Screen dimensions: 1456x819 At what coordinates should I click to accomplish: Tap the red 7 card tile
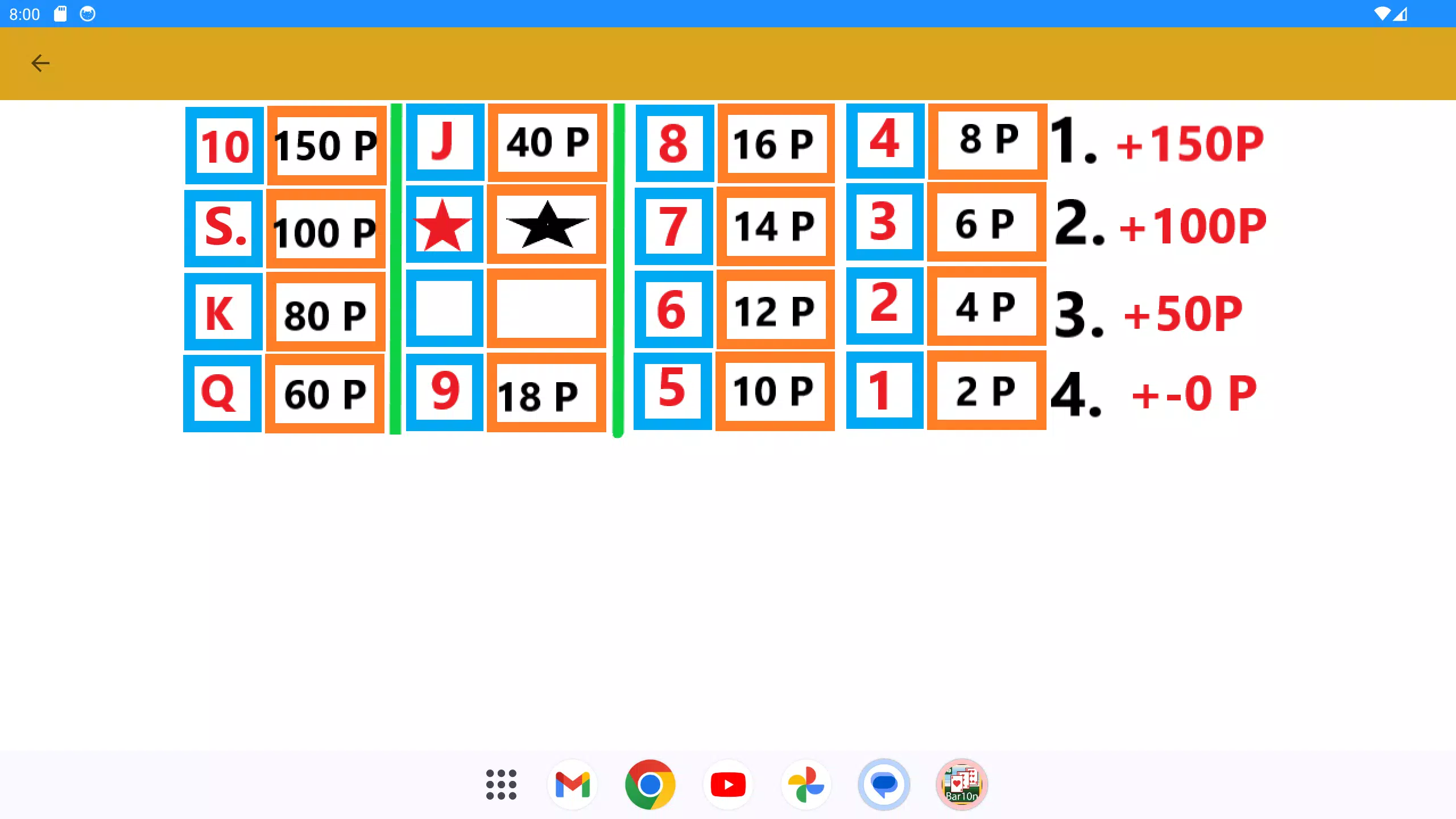click(673, 226)
